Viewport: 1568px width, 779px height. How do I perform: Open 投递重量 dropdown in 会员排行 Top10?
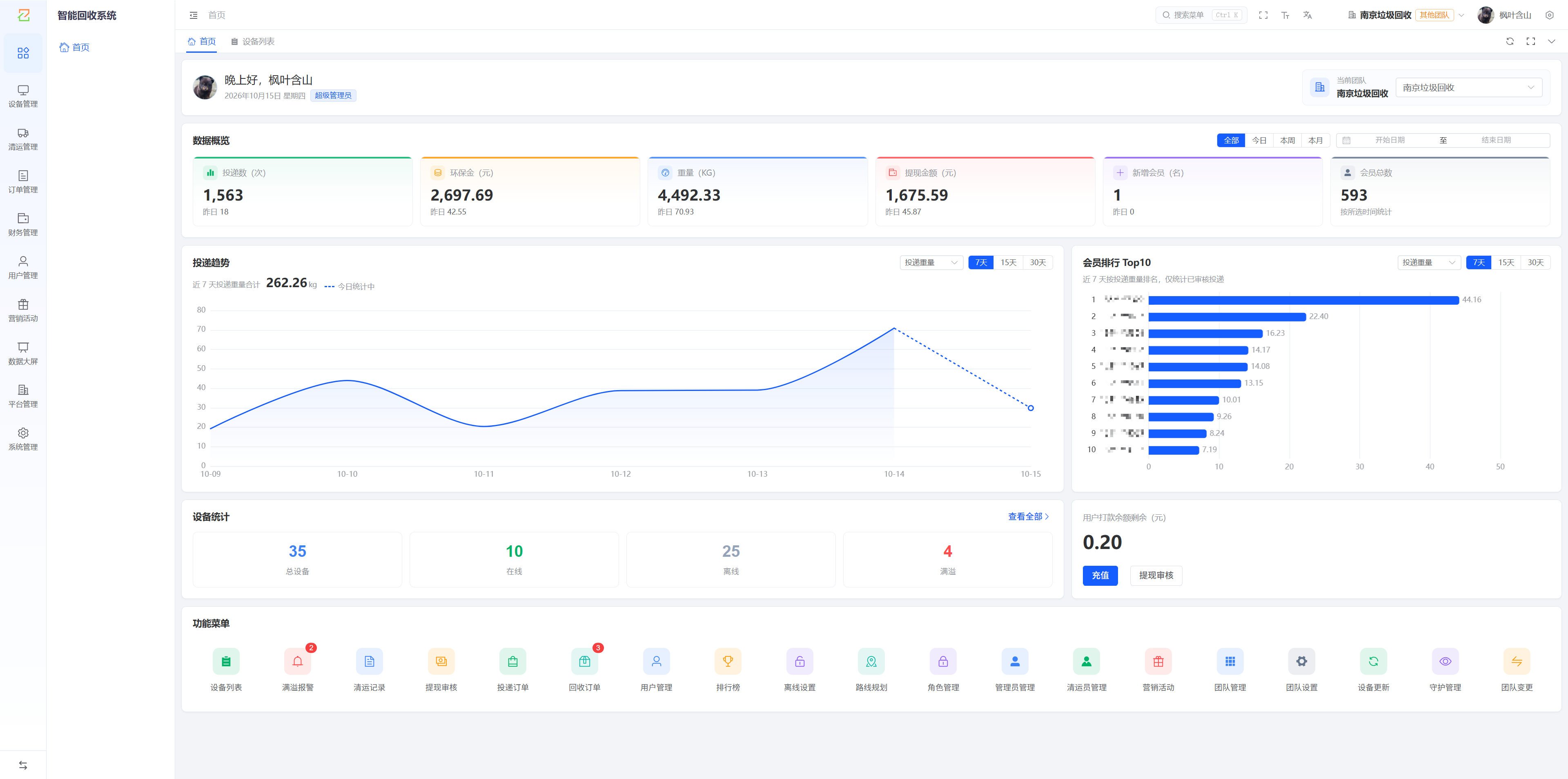pyautogui.click(x=1429, y=263)
